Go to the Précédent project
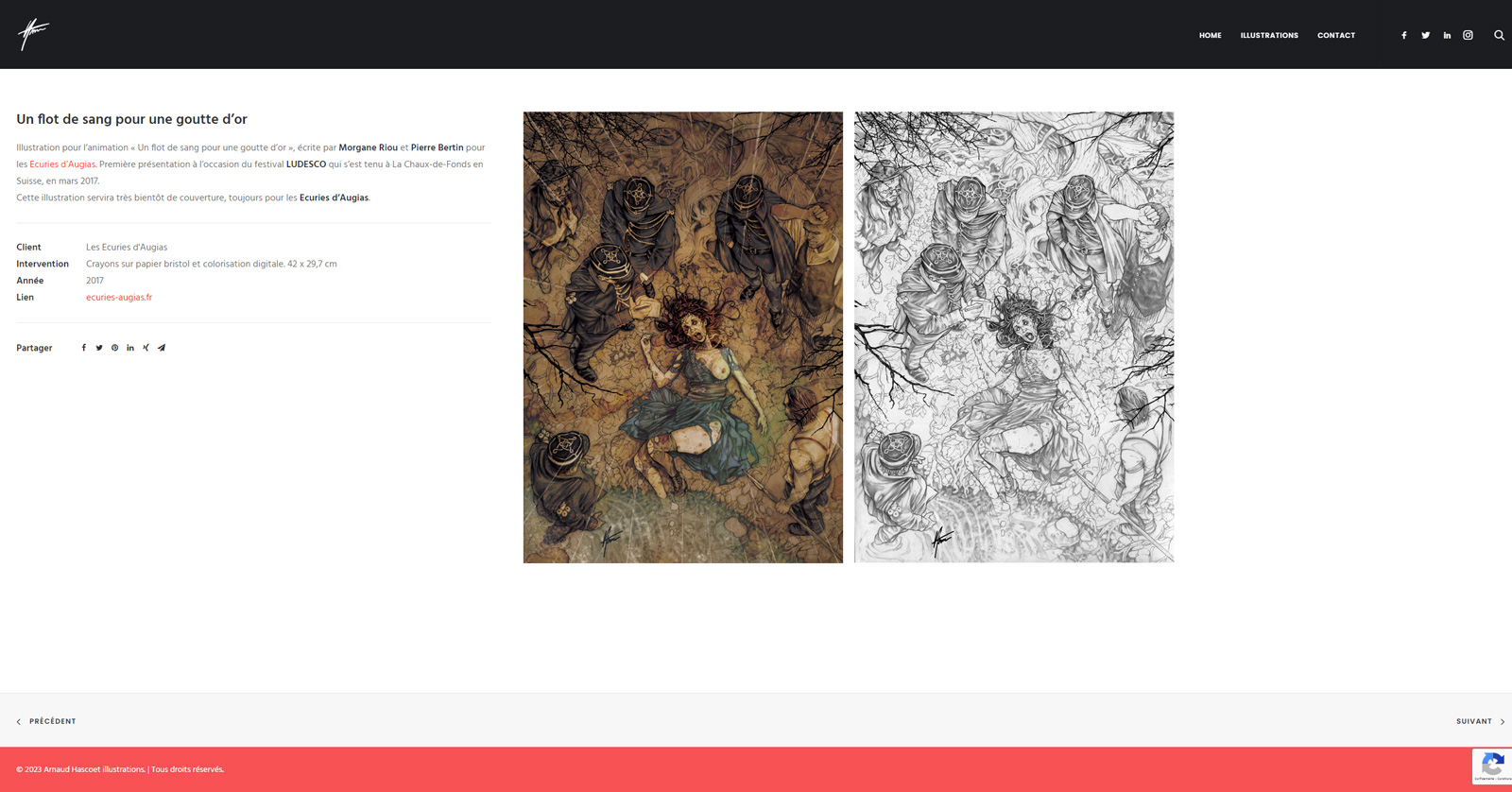The width and height of the screenshot is (1512, 792). point(47,721)
